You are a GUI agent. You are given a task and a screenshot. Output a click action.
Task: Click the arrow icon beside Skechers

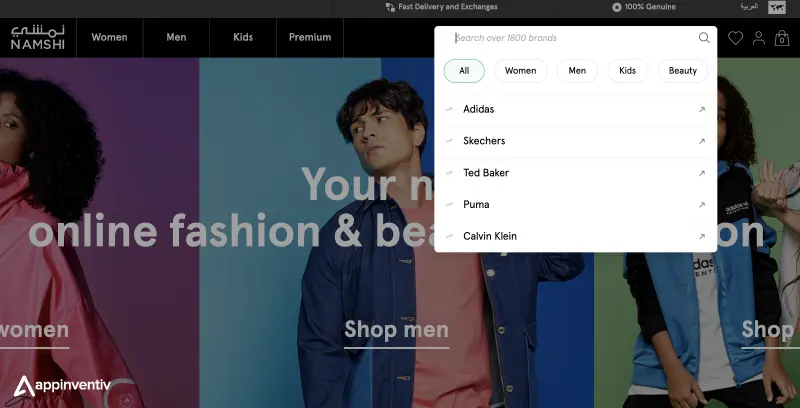(x=702, y=141)
